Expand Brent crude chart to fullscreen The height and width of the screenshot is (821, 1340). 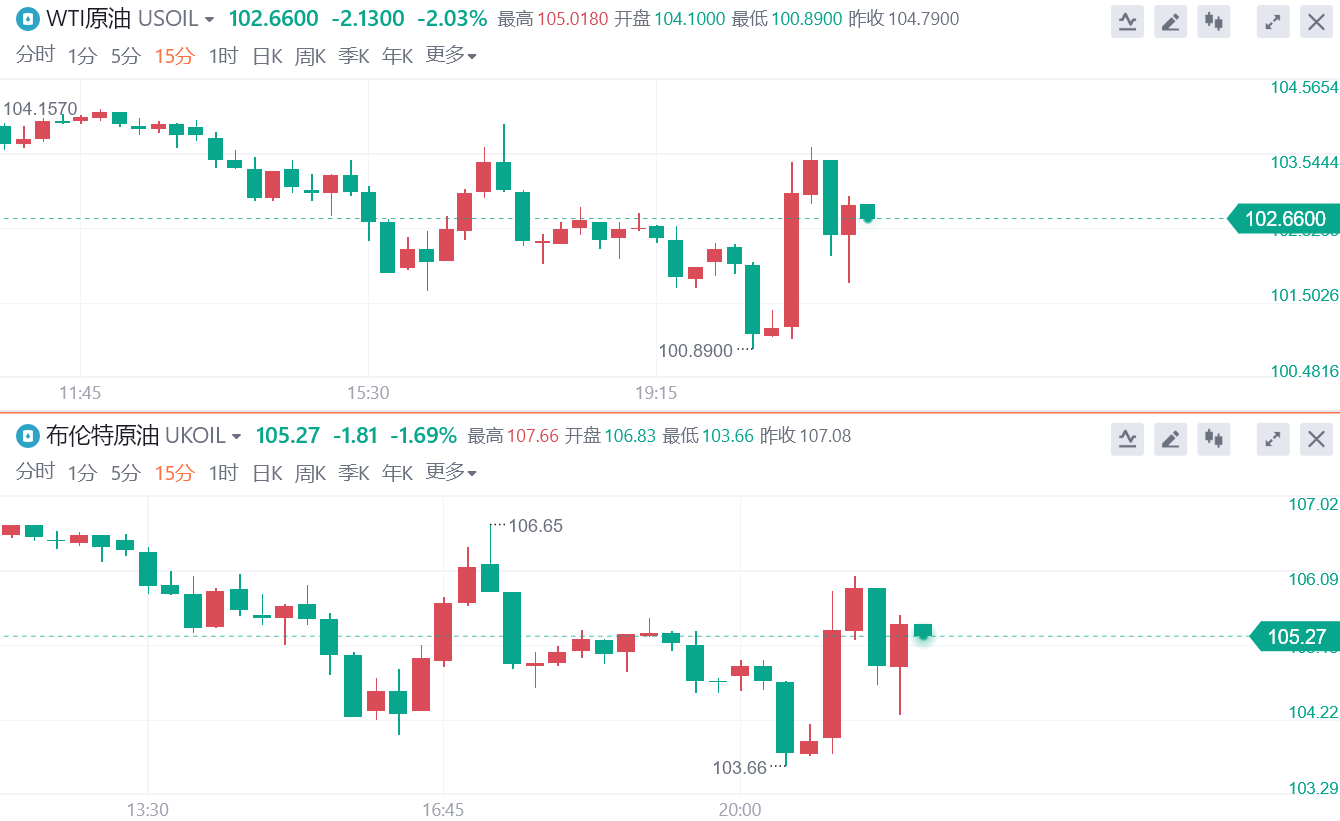tap(1273, 438)
